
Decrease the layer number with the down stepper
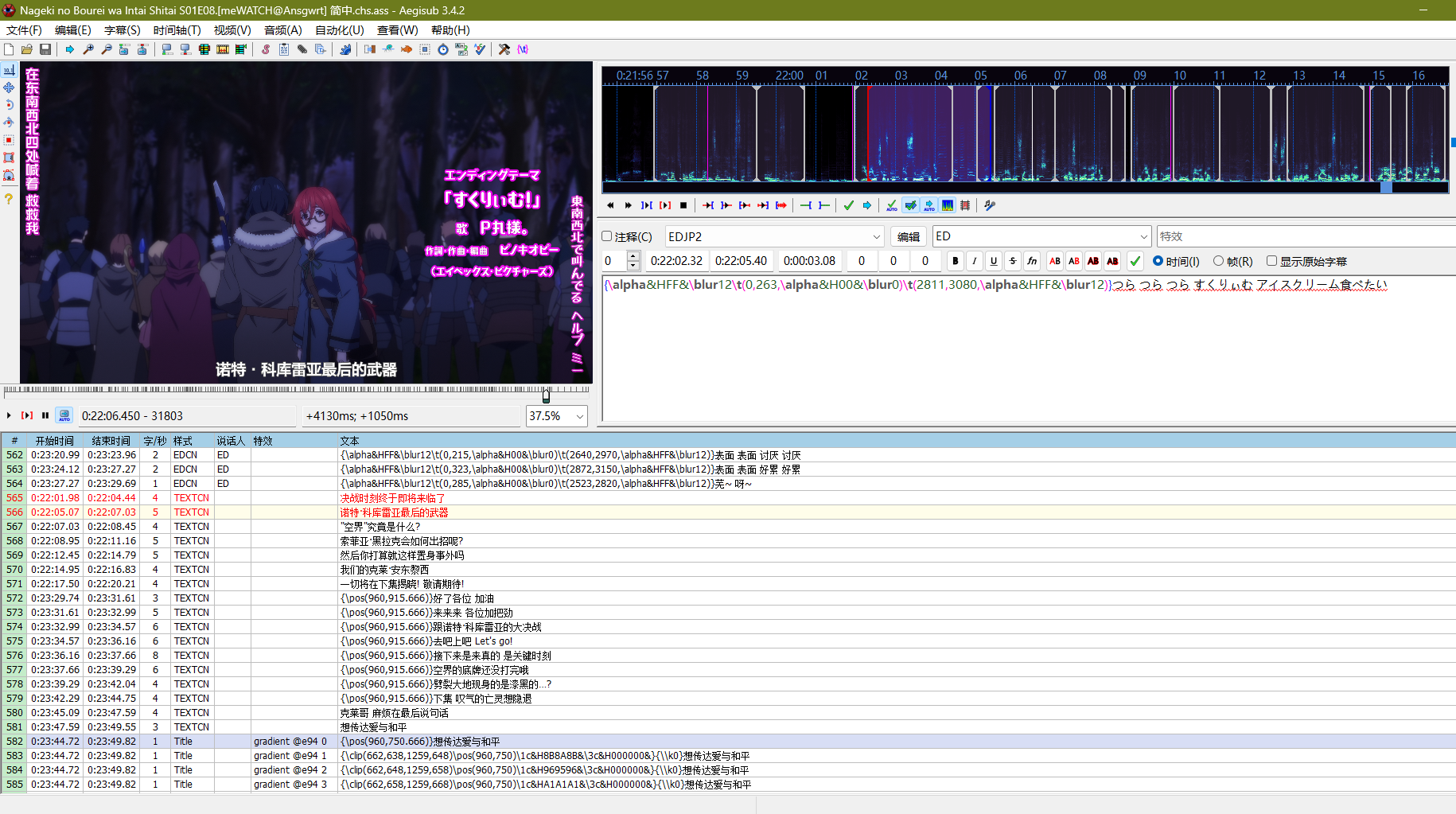click(x=633, y=266)
